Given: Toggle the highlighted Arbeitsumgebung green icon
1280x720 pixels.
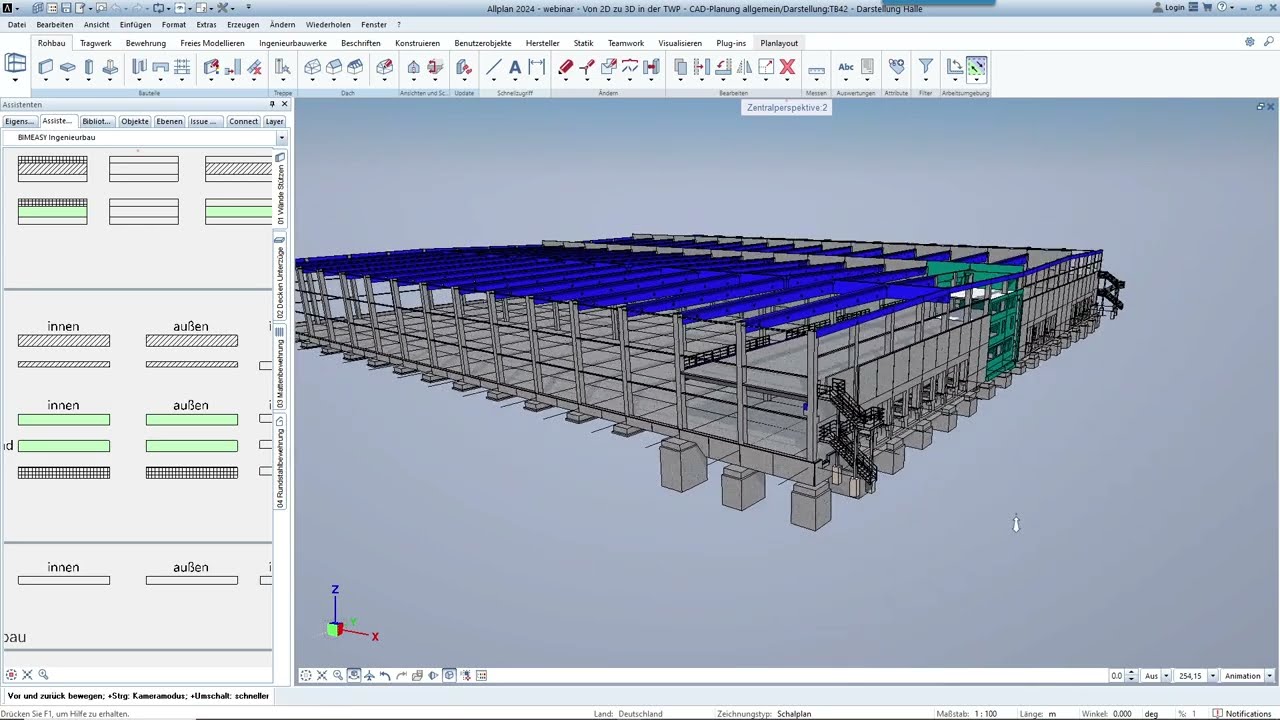Looking at the screenshot, I should [x=976, y=67].
